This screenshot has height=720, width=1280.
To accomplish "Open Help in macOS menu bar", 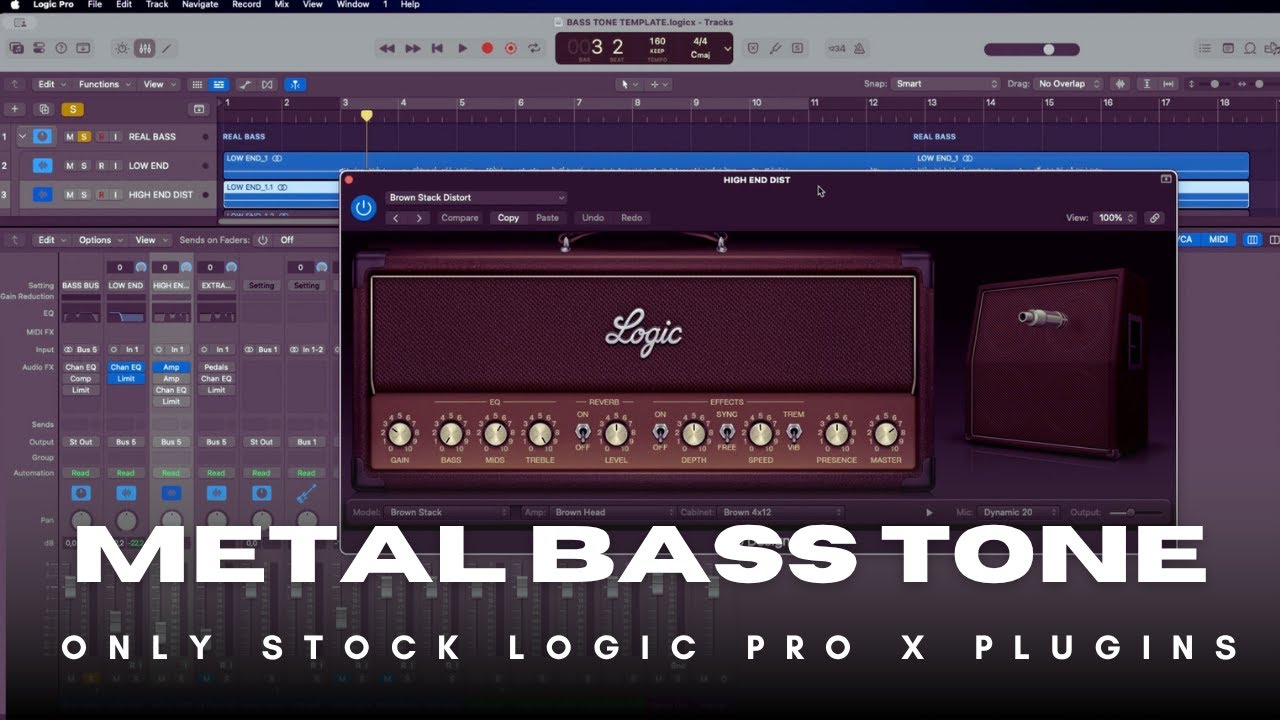I will (410, 5).
